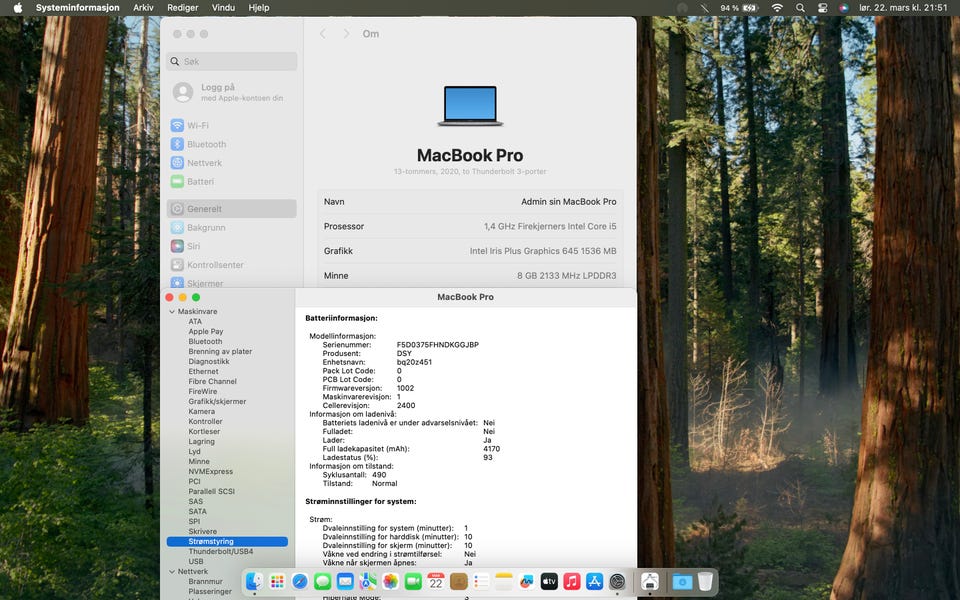Go back using Settings back arrow
The width and height of the screenshot is (960, 600).
tap(323, 34)
